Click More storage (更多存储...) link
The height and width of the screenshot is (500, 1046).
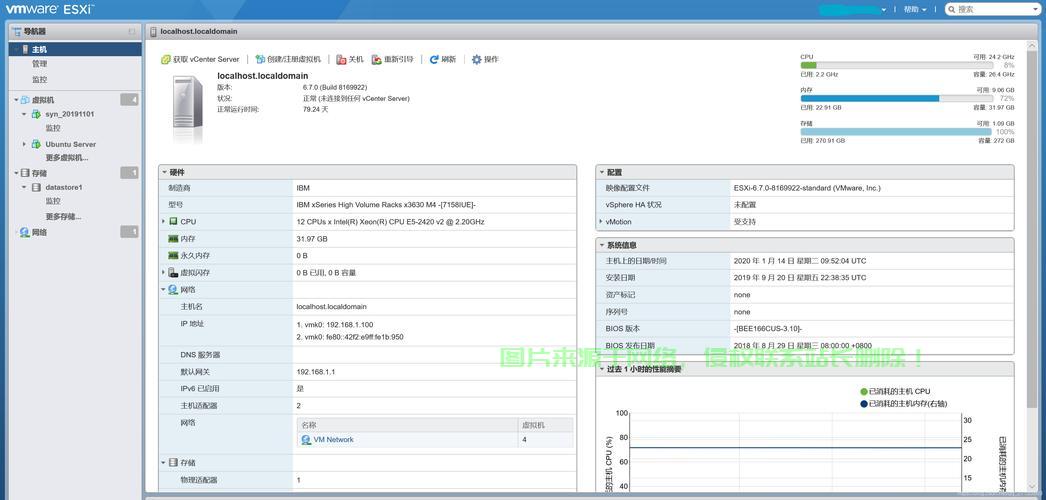(x=63, y=217)
